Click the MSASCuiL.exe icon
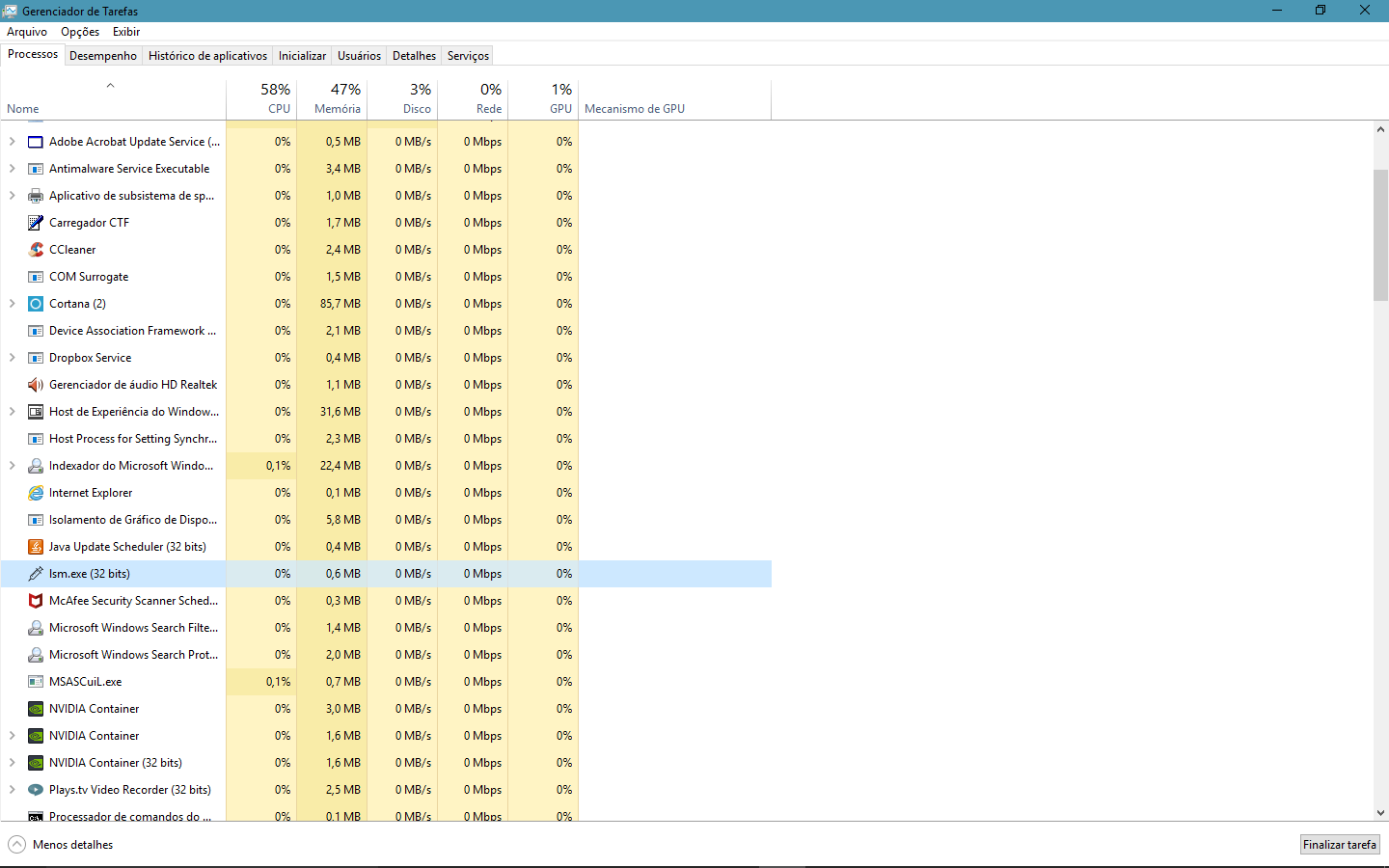1389x868 pixels. click(x=36, y=682)
